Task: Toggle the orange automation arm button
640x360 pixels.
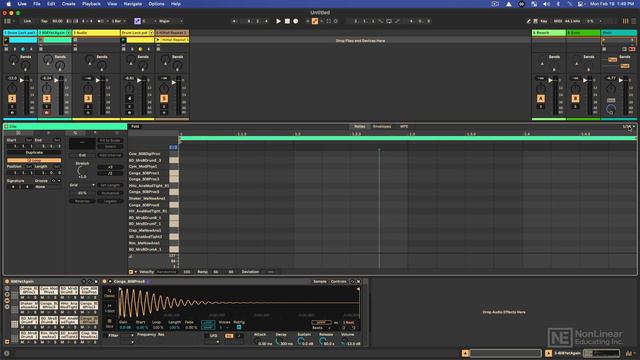Action: click(315, 21)
